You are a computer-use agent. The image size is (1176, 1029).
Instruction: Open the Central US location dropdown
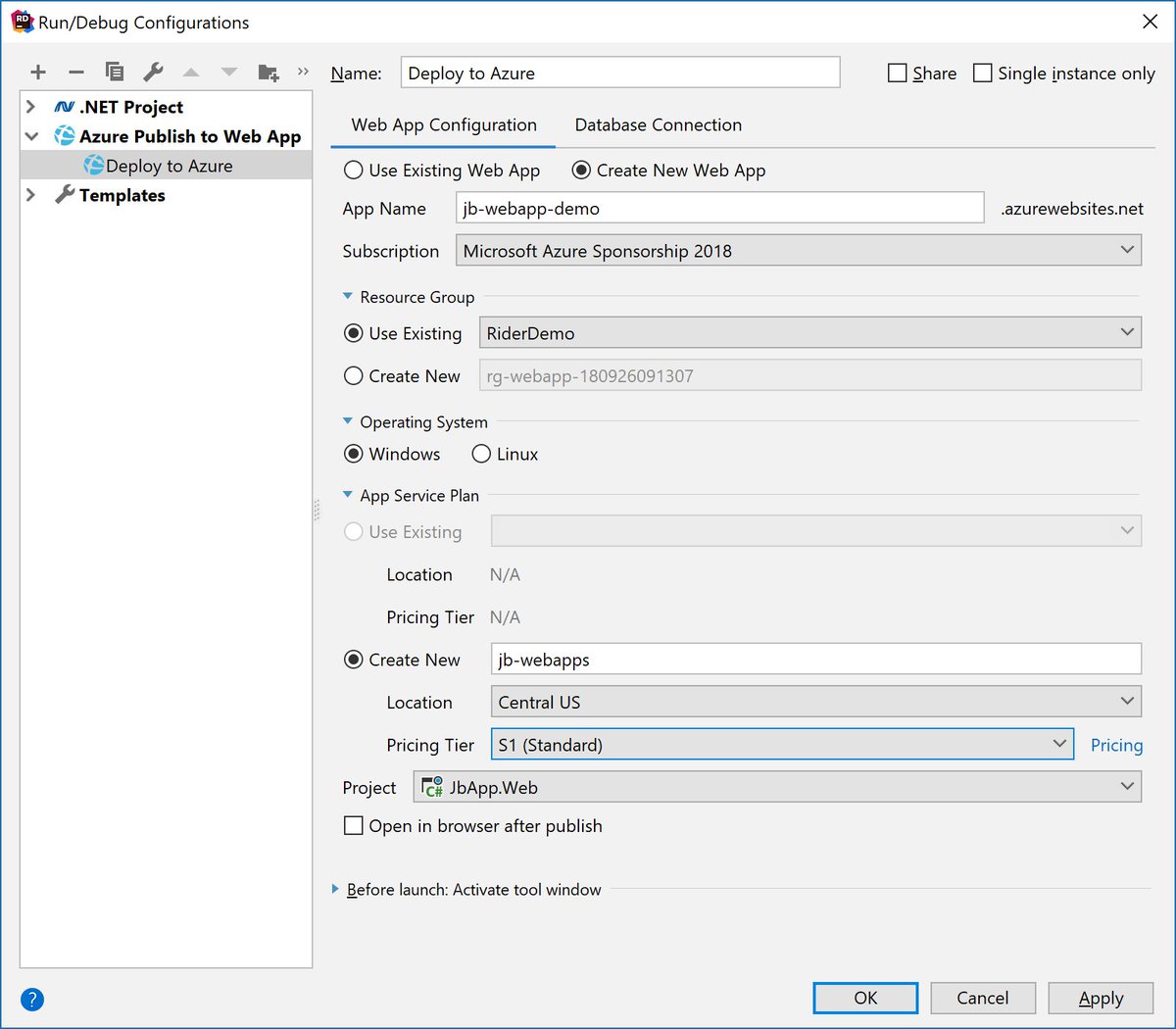point(816,702)
